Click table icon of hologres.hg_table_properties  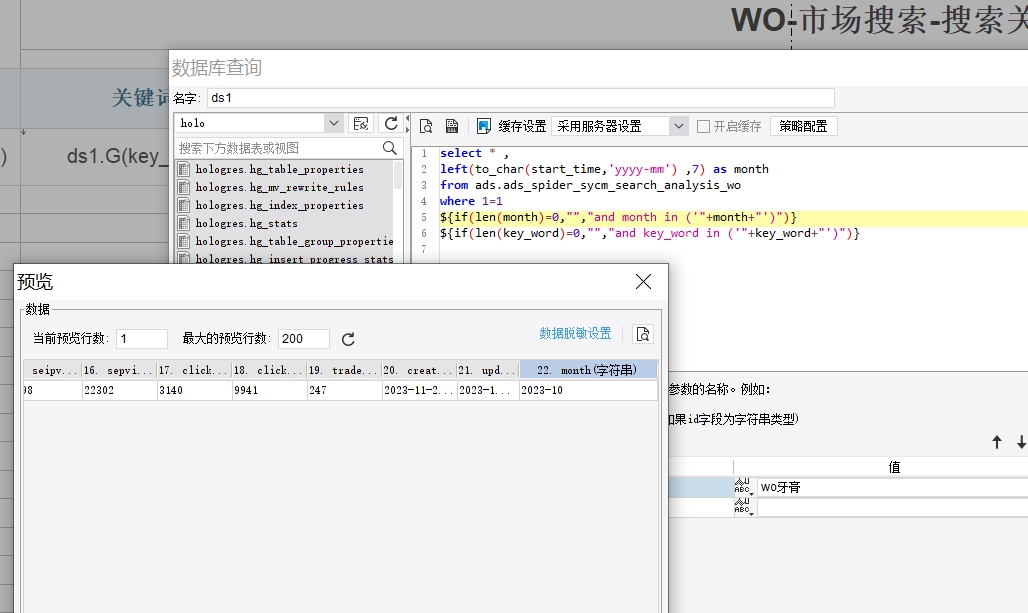(184, 169)
